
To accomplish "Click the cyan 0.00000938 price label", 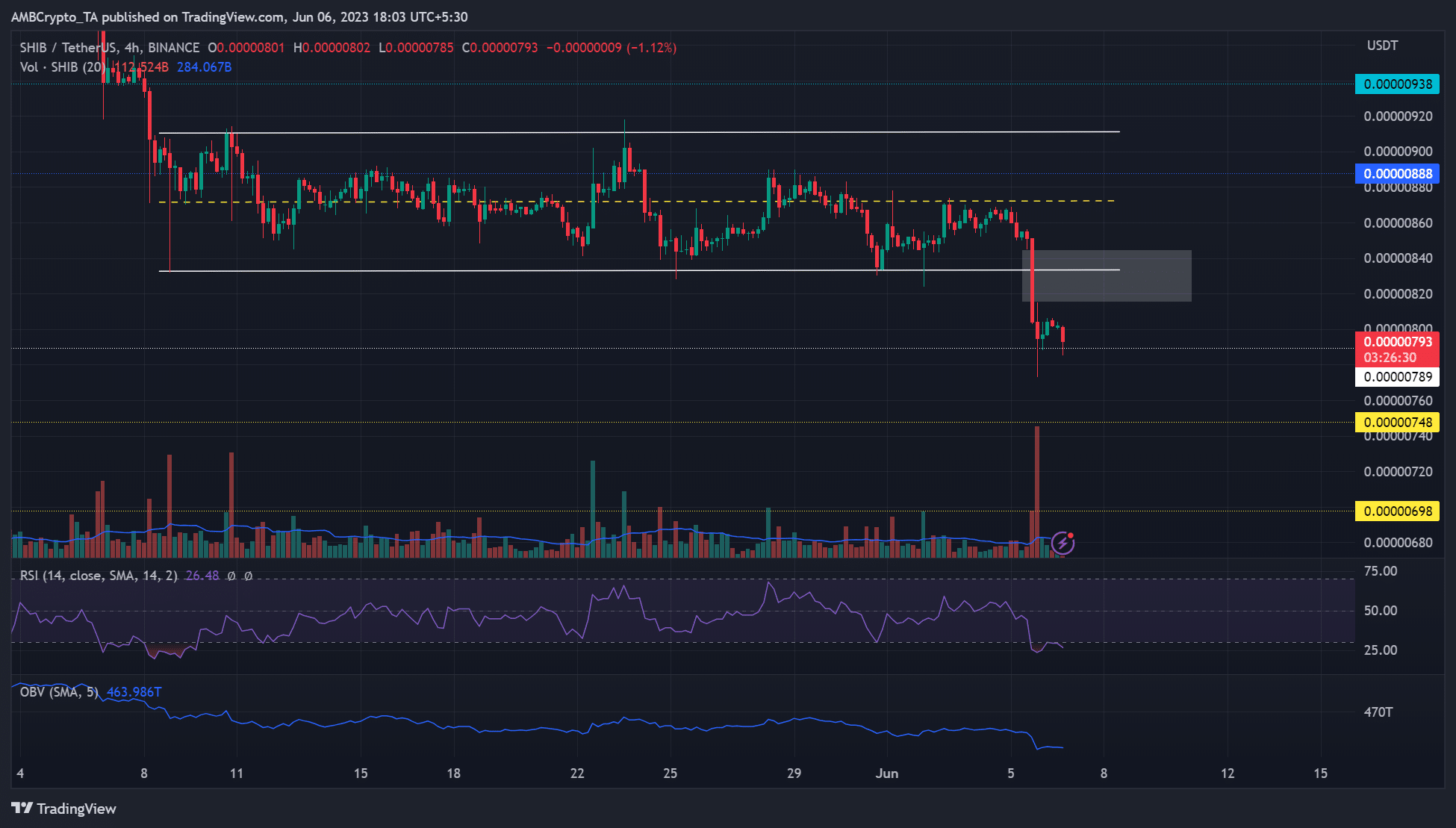I will (x=1397, y=84).
